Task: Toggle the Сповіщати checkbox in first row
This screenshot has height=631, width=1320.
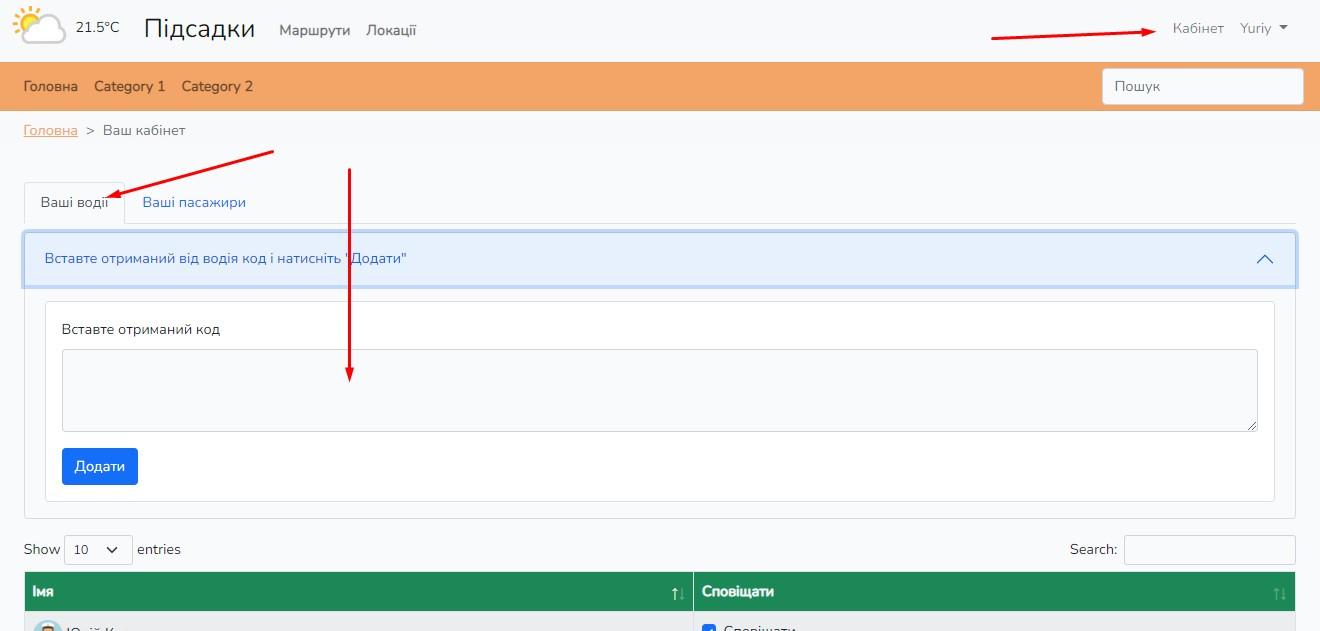Action: click(x=709, y=628)
